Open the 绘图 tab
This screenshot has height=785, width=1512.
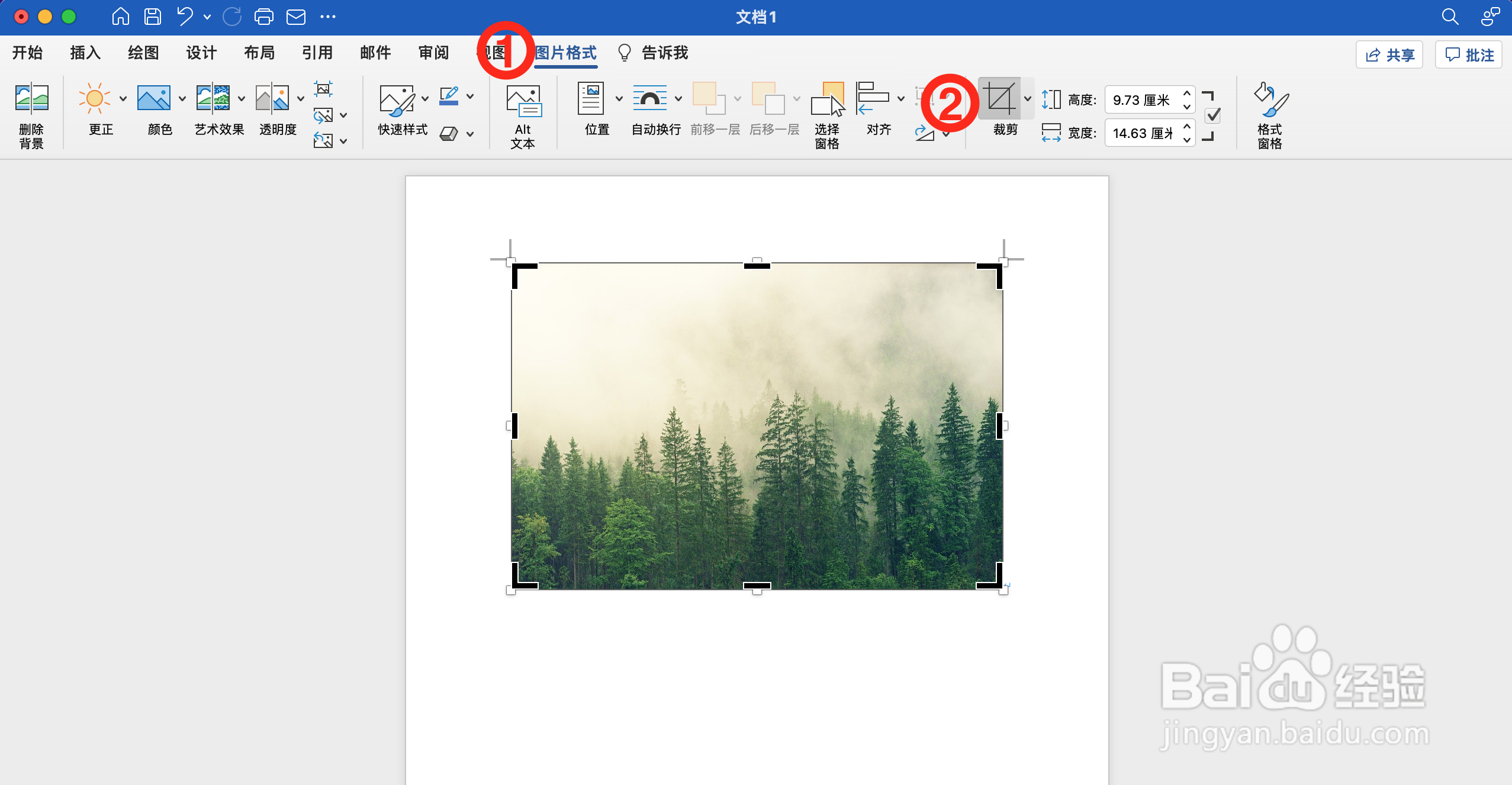[x=143, y=53]
